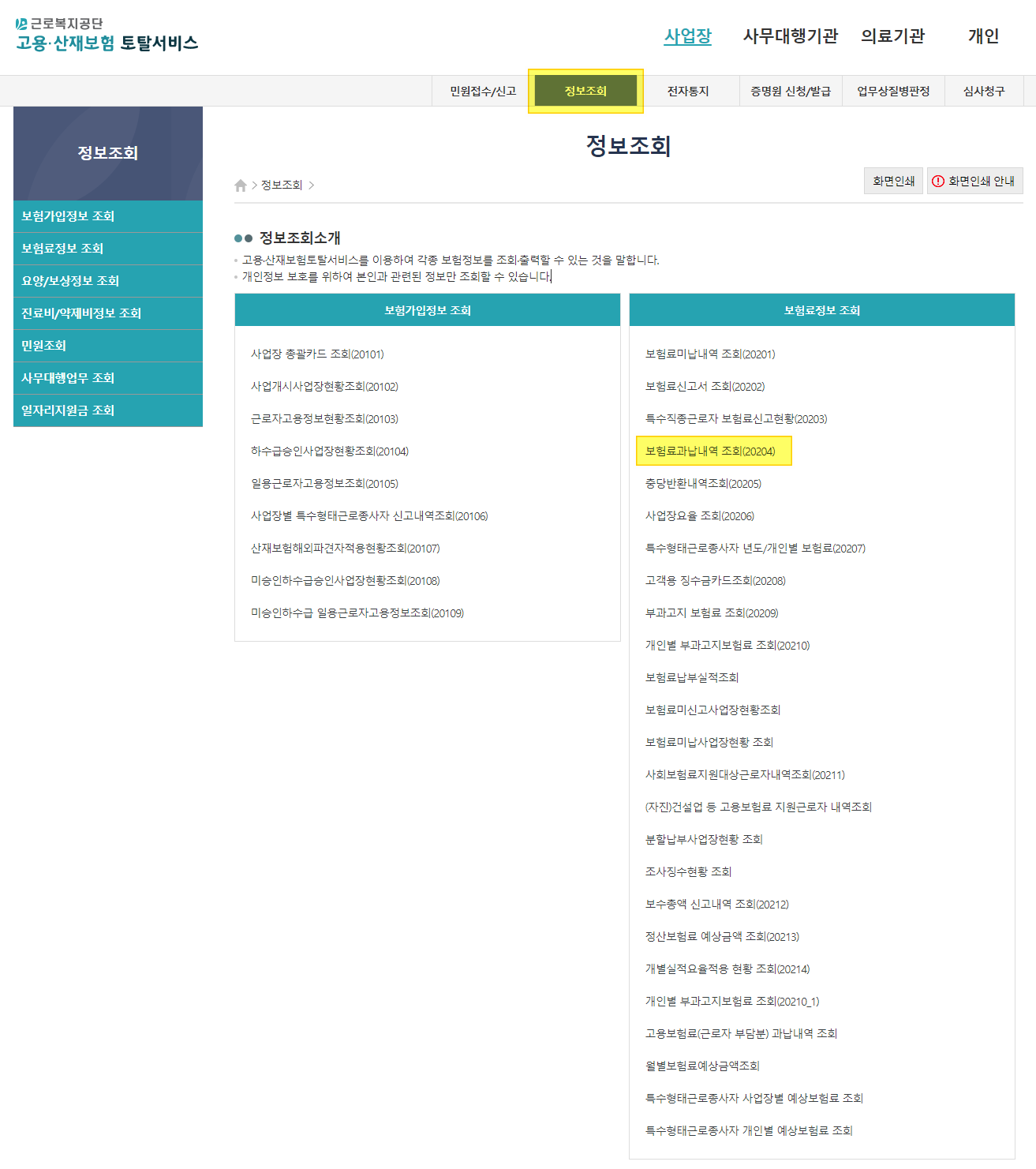Click 정보조회 breadcrumb text
This screenshot has height=1169, width=1036.
(282, 185)
